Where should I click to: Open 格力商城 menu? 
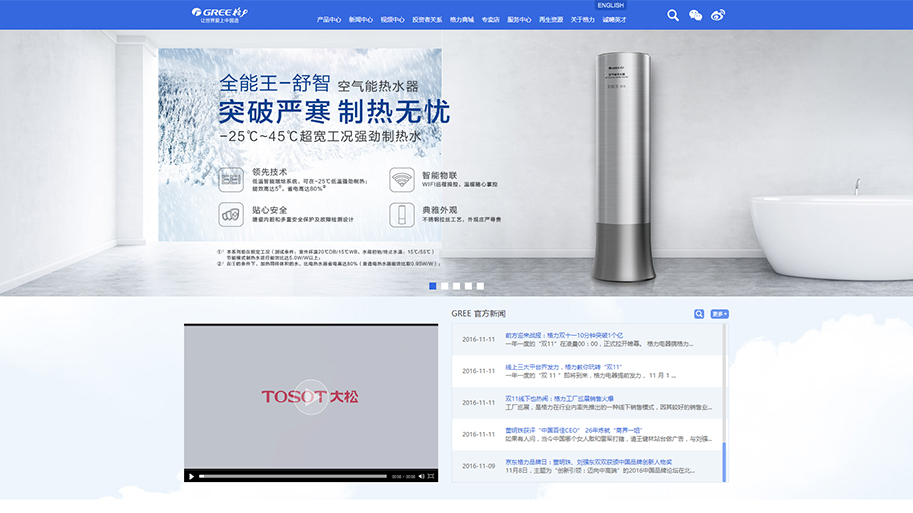click(x=462, y=20)
